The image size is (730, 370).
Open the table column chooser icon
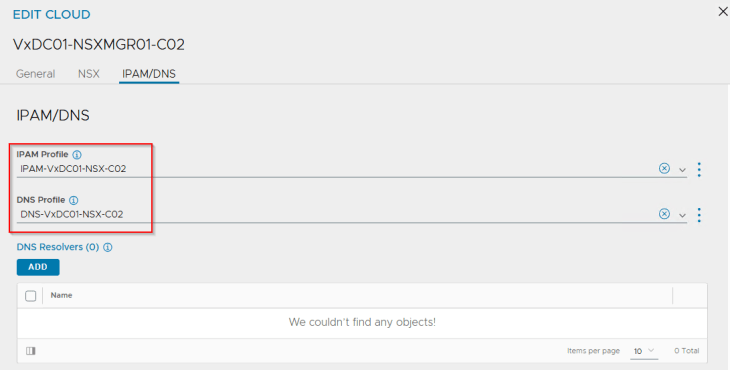pos(31,351)
